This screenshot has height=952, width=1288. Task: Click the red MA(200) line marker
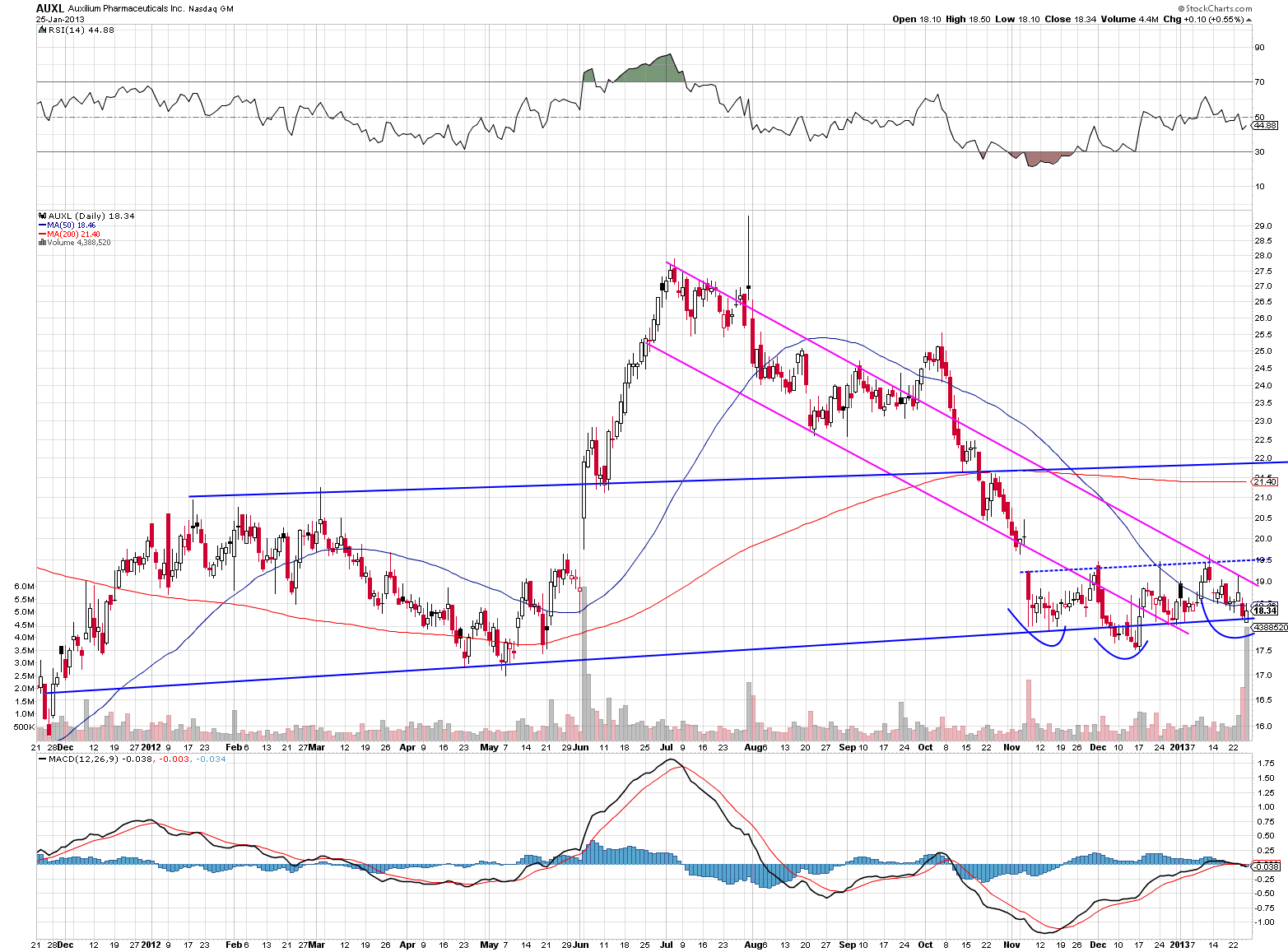point(41,233)
